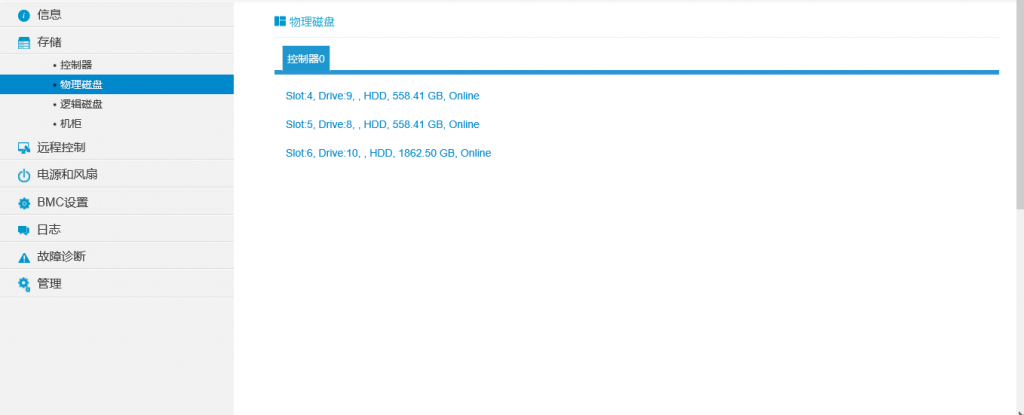
Task: Select the highlighted 物理磁盘 sidebar item
Action: click(x=80, y=84)
